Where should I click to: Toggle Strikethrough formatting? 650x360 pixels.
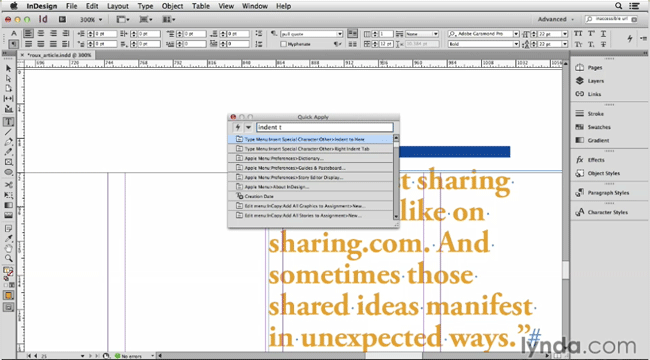point(603,44)
